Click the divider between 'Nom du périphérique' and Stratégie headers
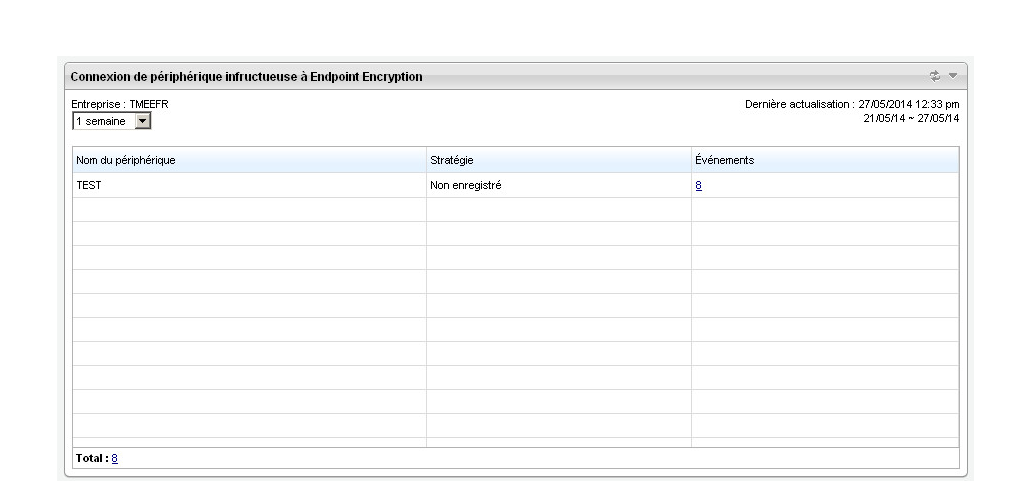The width and height of the screenshot is (1031, 481). point(426,160)
